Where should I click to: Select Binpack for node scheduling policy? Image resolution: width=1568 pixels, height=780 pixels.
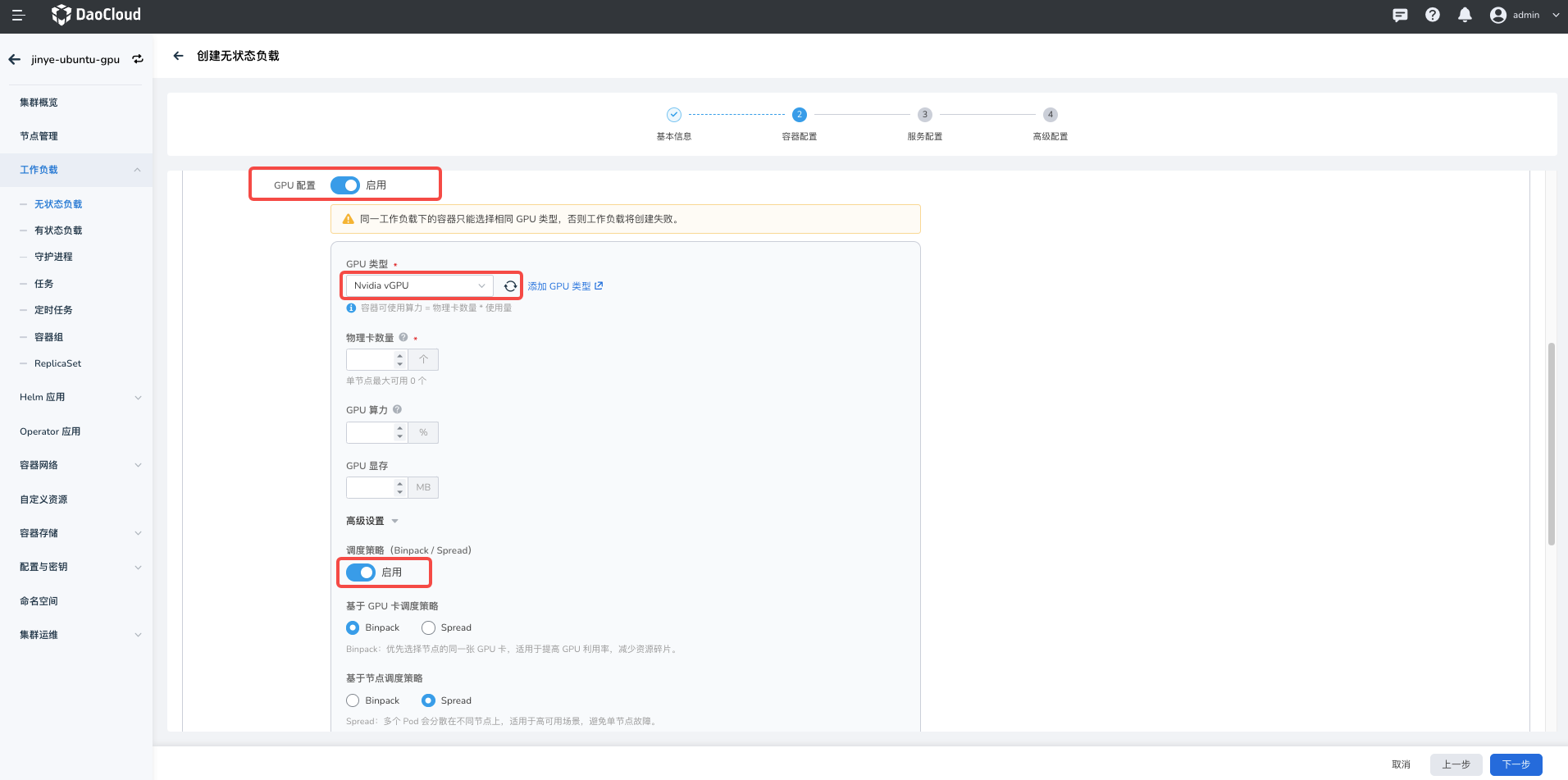tap(353, 700)
